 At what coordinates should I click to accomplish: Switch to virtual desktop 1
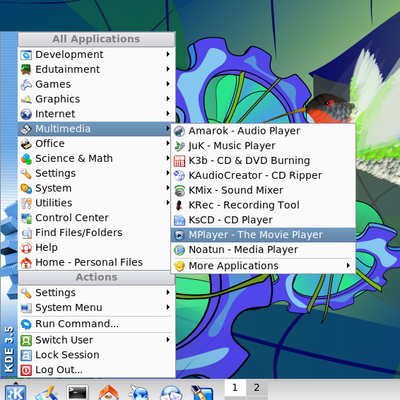click(x=235, y=388)
